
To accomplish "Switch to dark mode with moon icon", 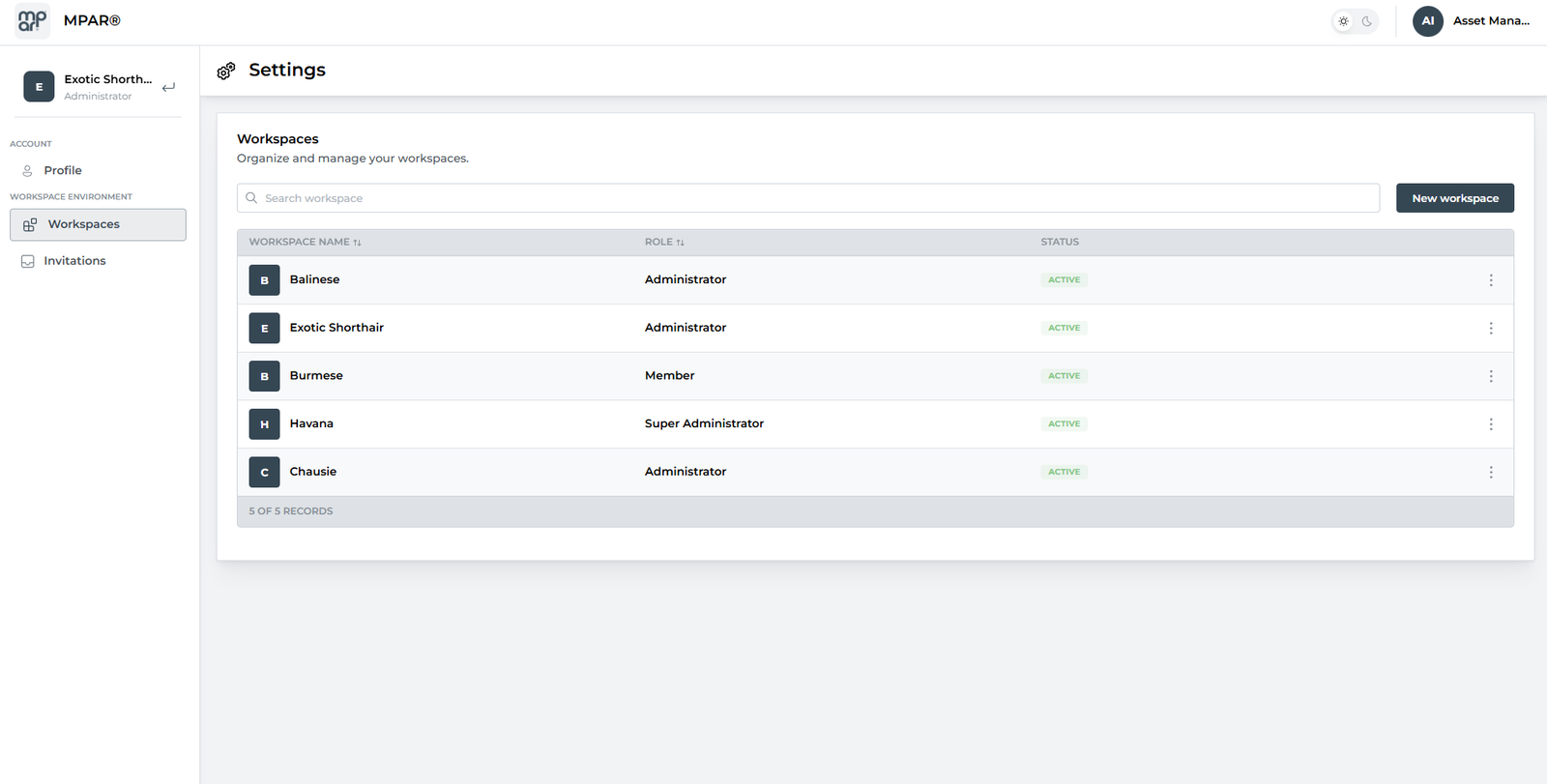I will coord(1367,21).
